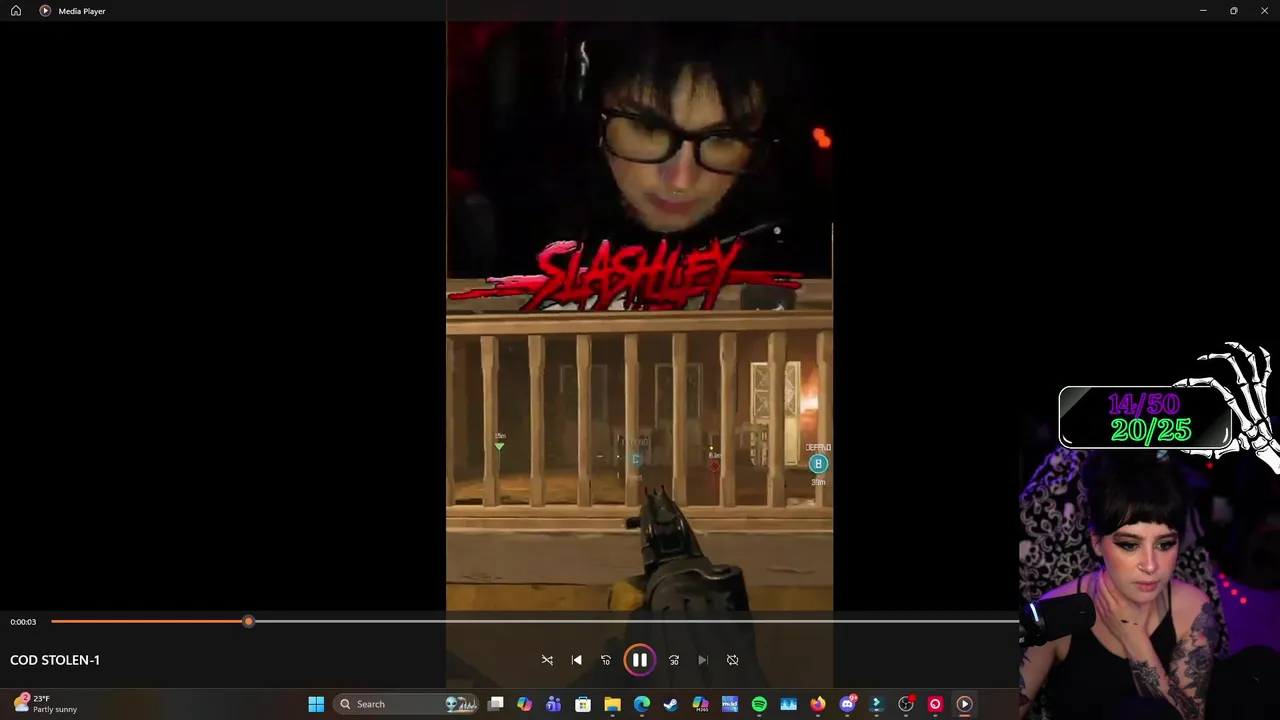The width and height of the screenshot is (1280, 720).
Task: Toggle repeat mode in Media Player
Action: tap(732, 660)
